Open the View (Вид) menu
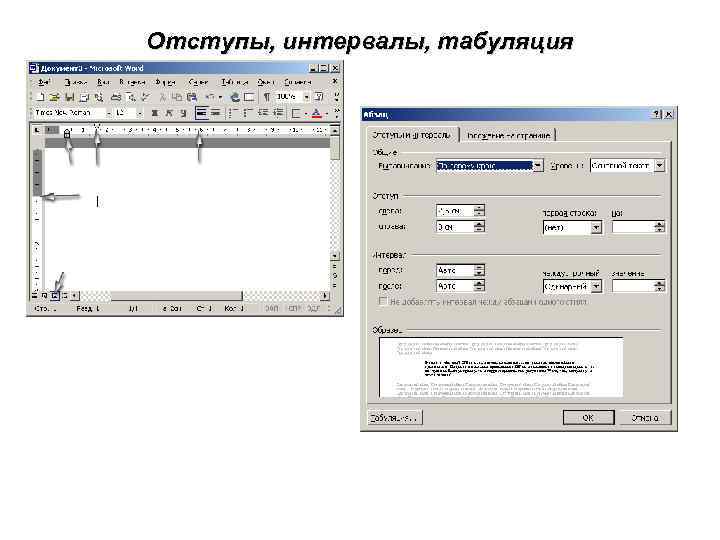Image resolution: width=720 pixels, height=540 pixels. [x=103, y=82]
